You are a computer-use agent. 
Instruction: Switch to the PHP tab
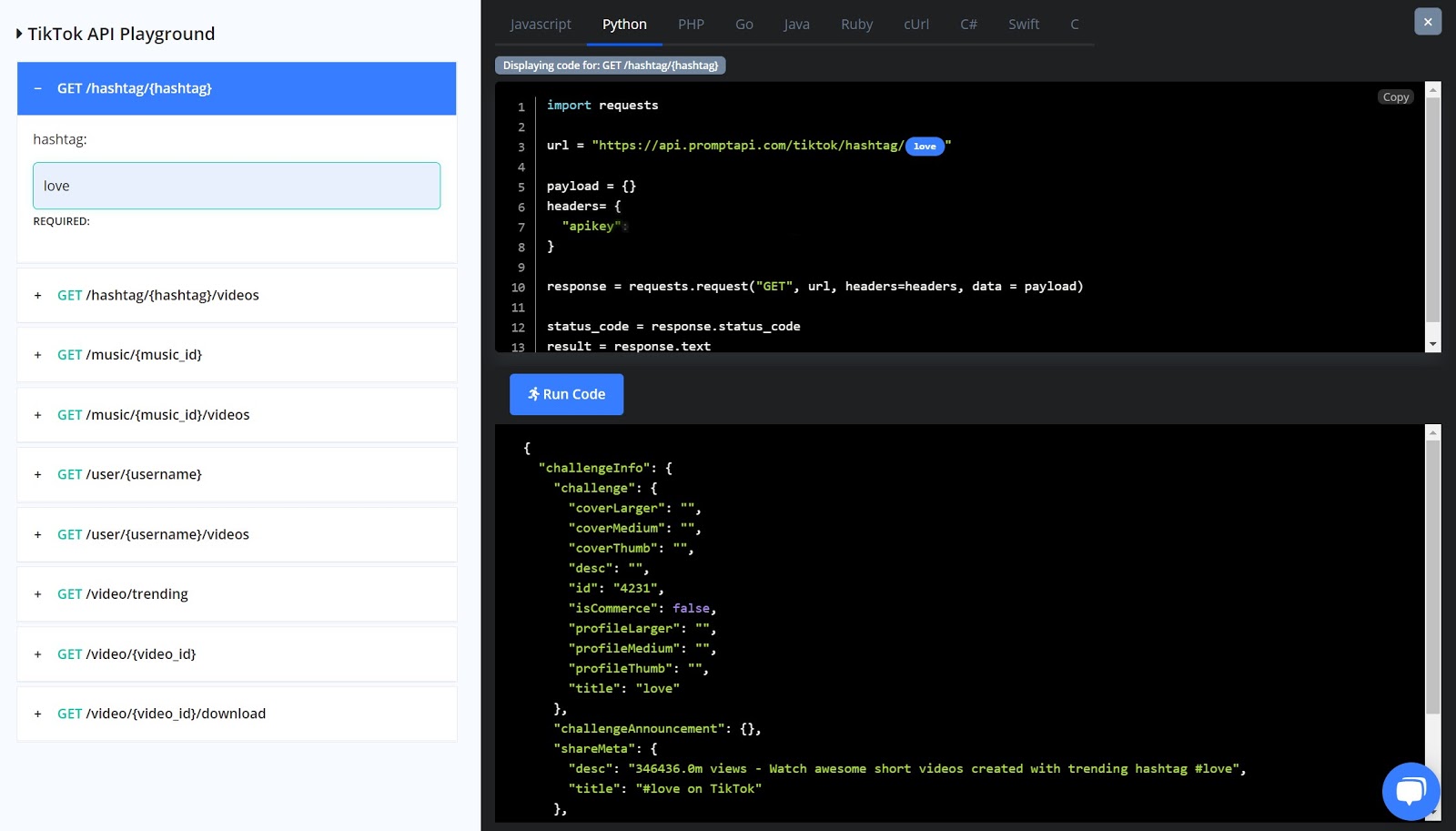pyautogui.click(x=691, y=25)
